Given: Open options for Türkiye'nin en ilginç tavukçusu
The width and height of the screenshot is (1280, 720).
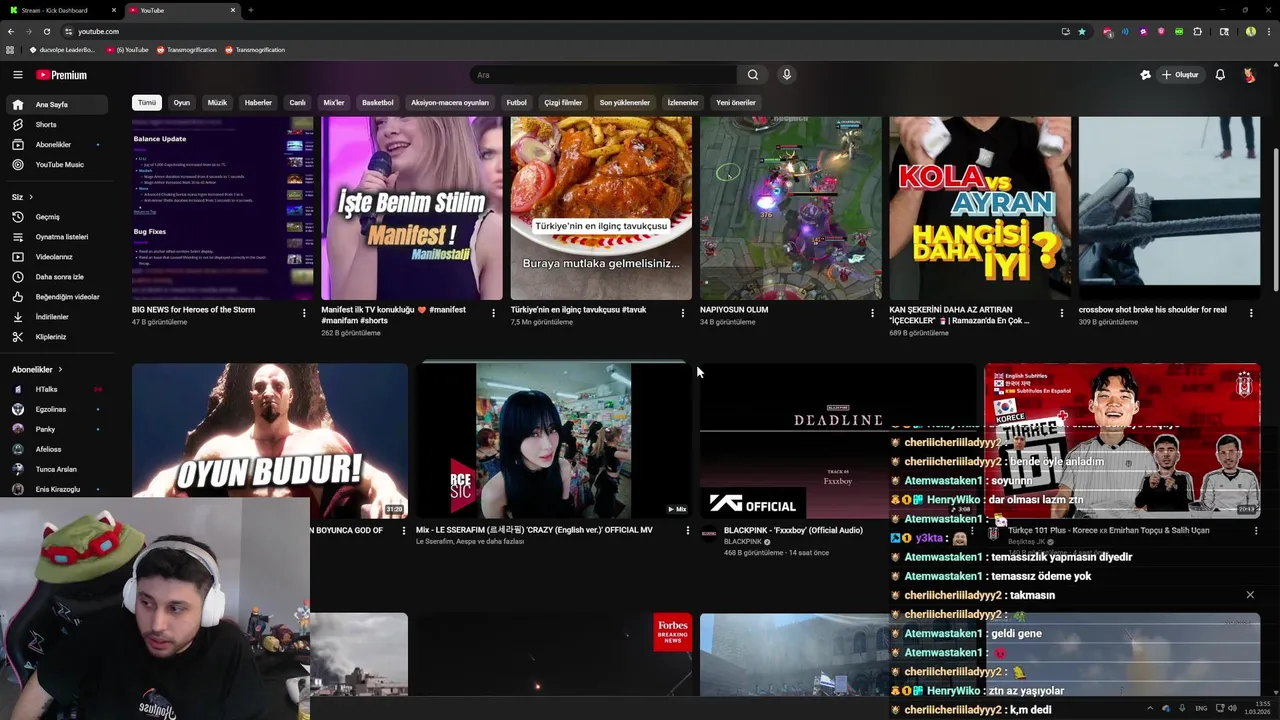Looking at the screenshot, I should coord(683,313).
